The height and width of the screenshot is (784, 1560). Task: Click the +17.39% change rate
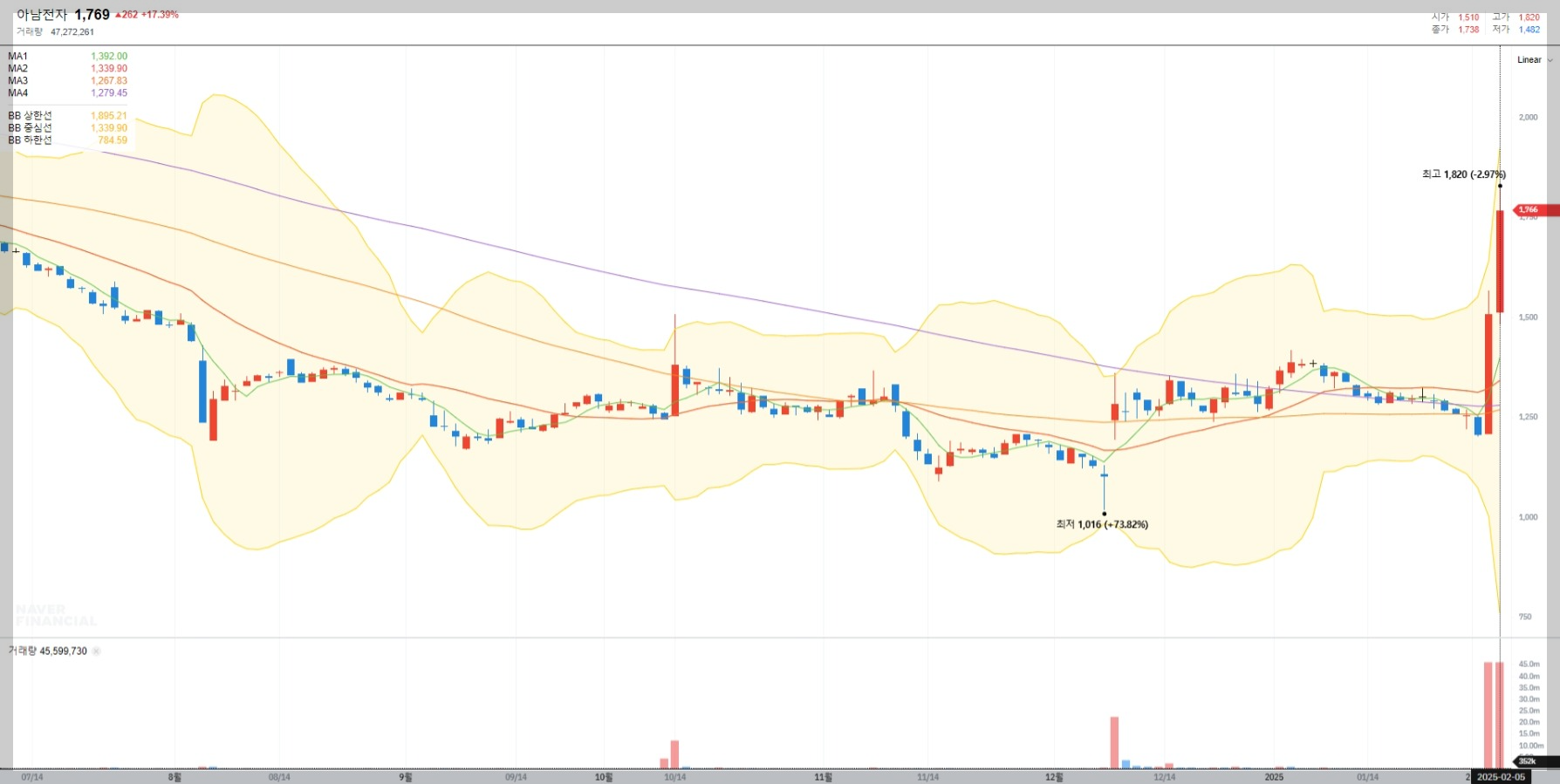pos(160,15)
